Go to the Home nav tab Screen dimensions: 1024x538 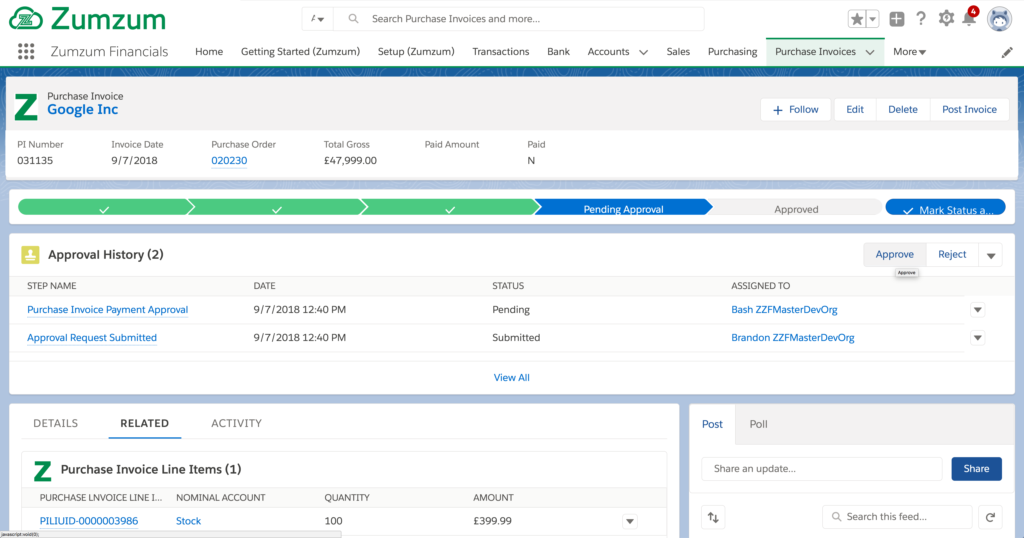(x=209, y=52)
